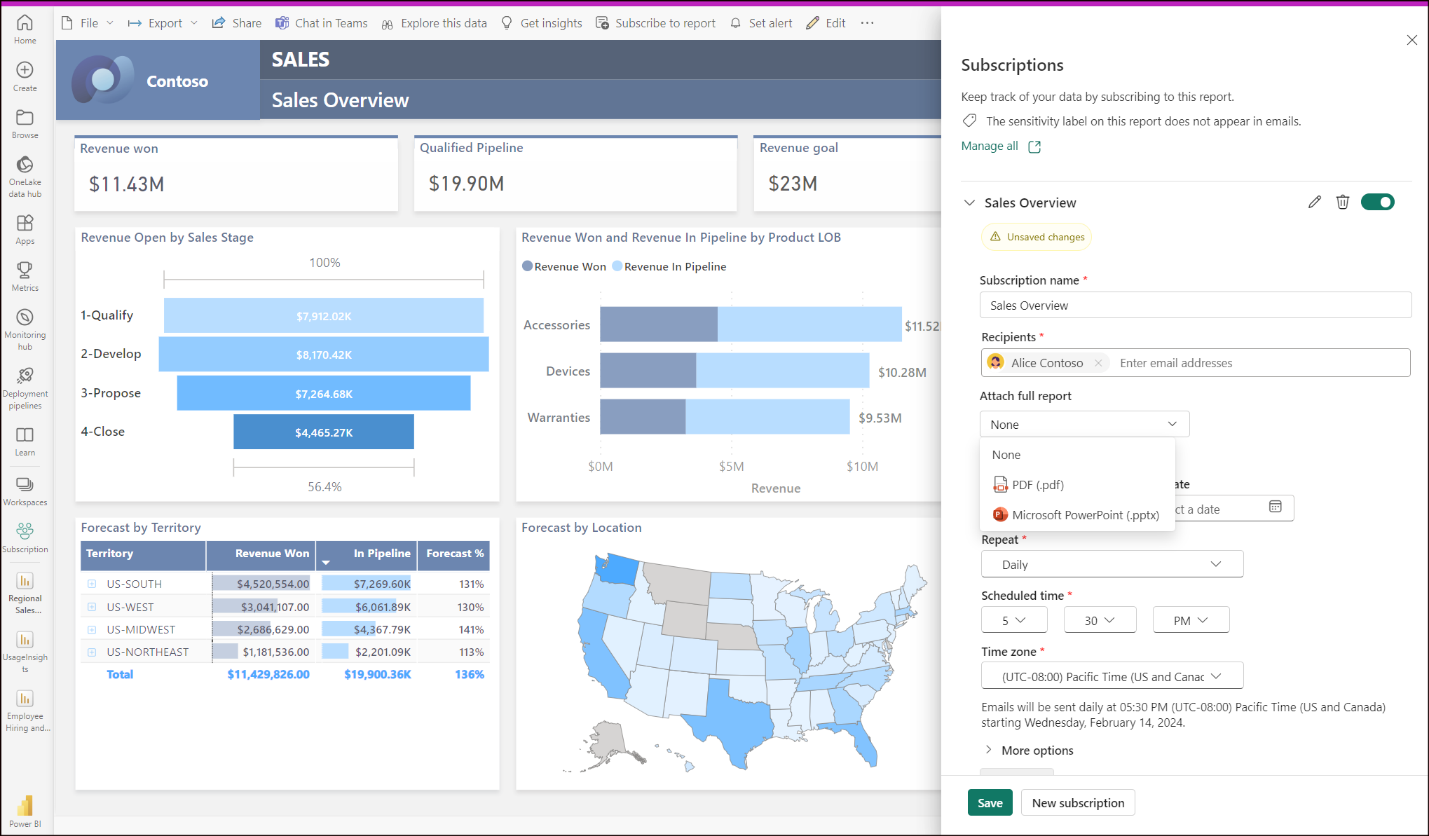
Task: Toggle off the Sales Overview subscription
Action: pos(1377,202)
